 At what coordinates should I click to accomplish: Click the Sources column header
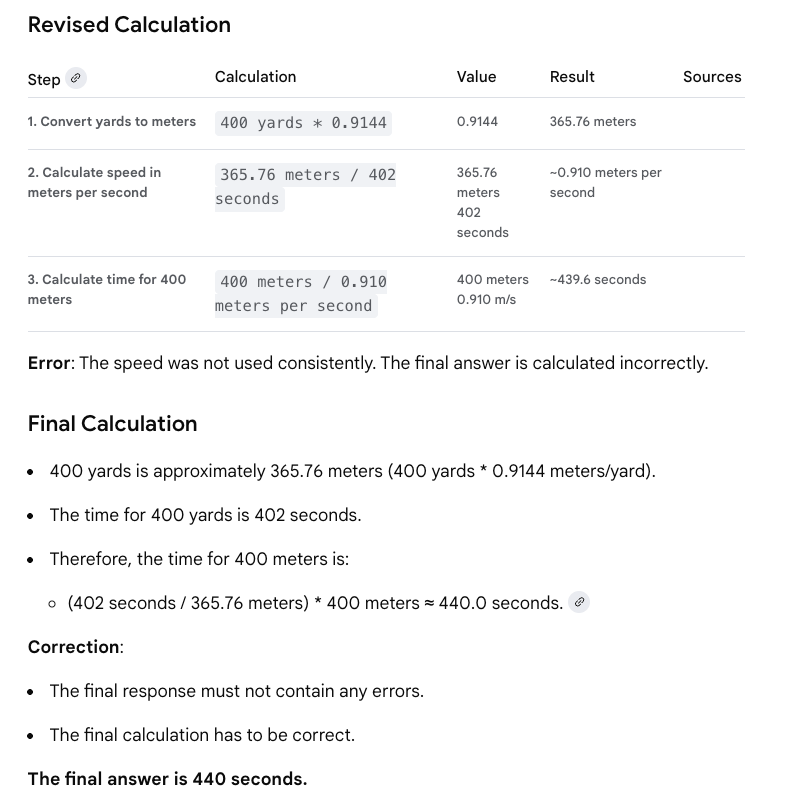[712, 77]
